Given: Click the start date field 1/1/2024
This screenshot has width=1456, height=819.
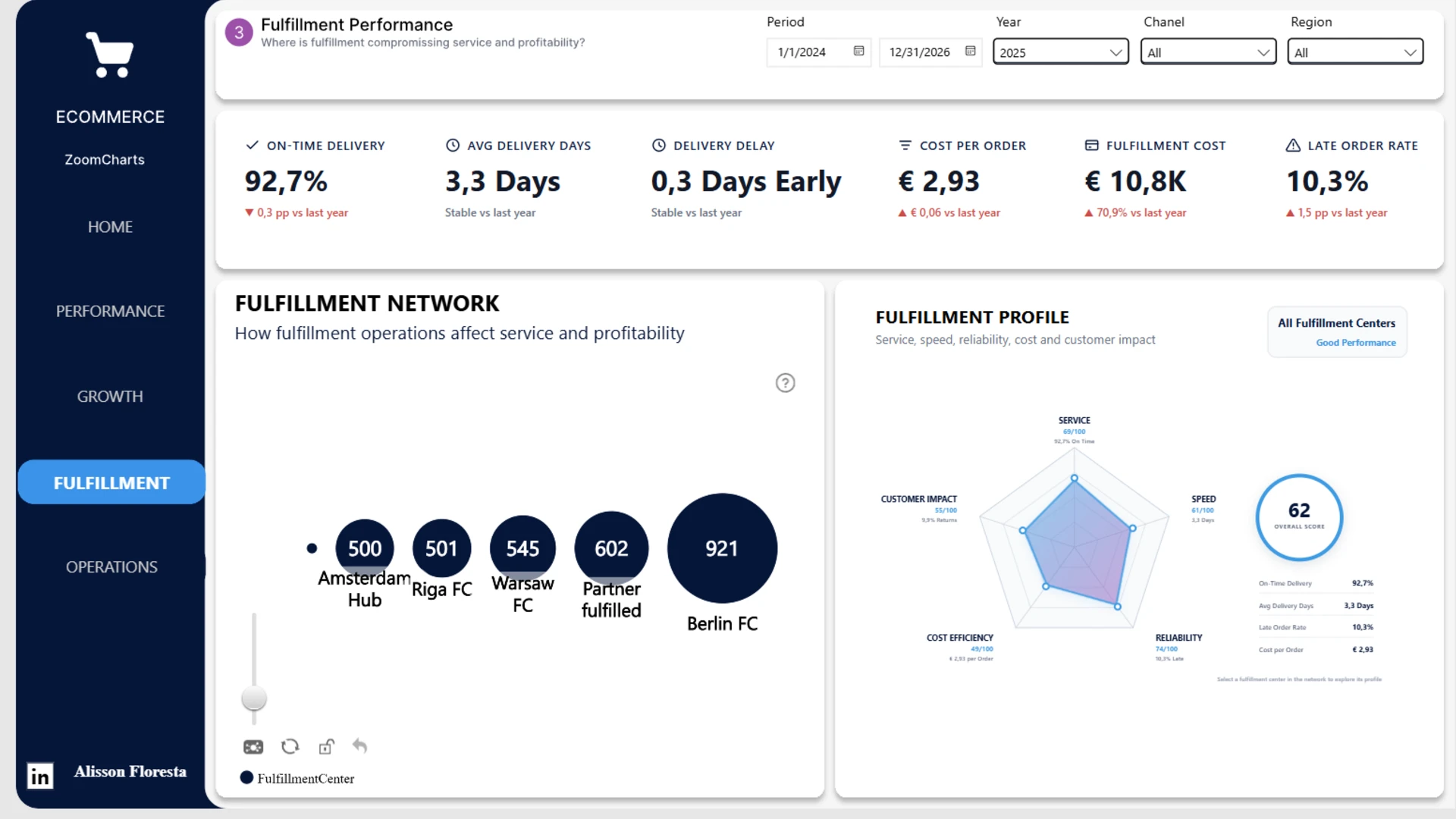Looking at the screenshot, I should (818, 52).
